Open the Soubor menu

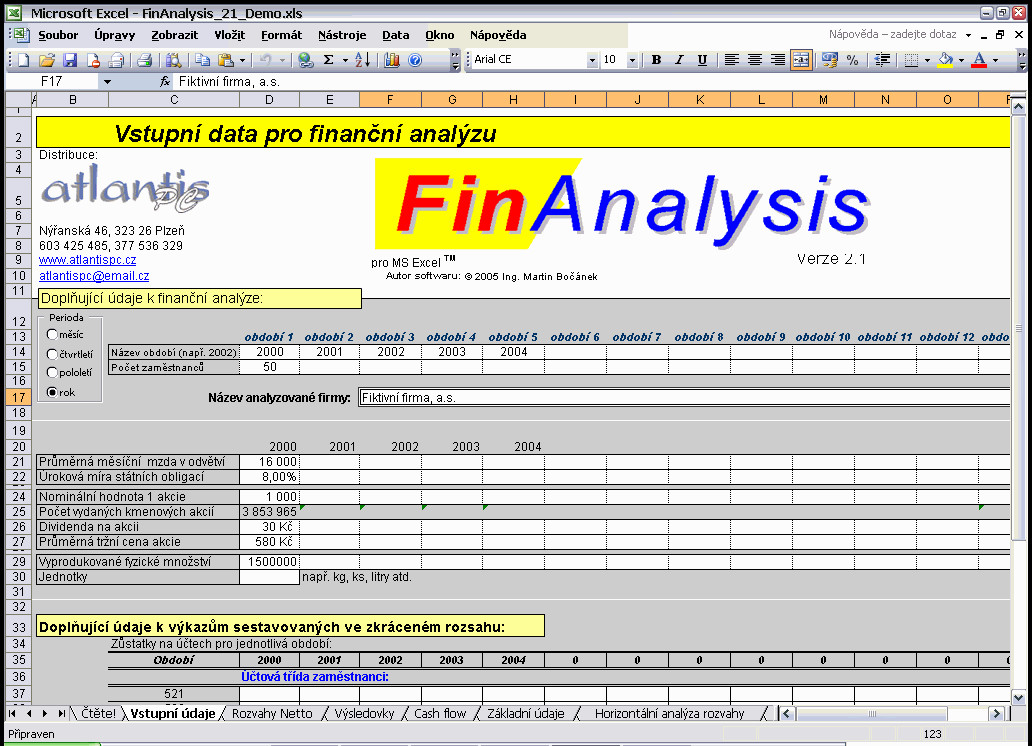point(58,35)
